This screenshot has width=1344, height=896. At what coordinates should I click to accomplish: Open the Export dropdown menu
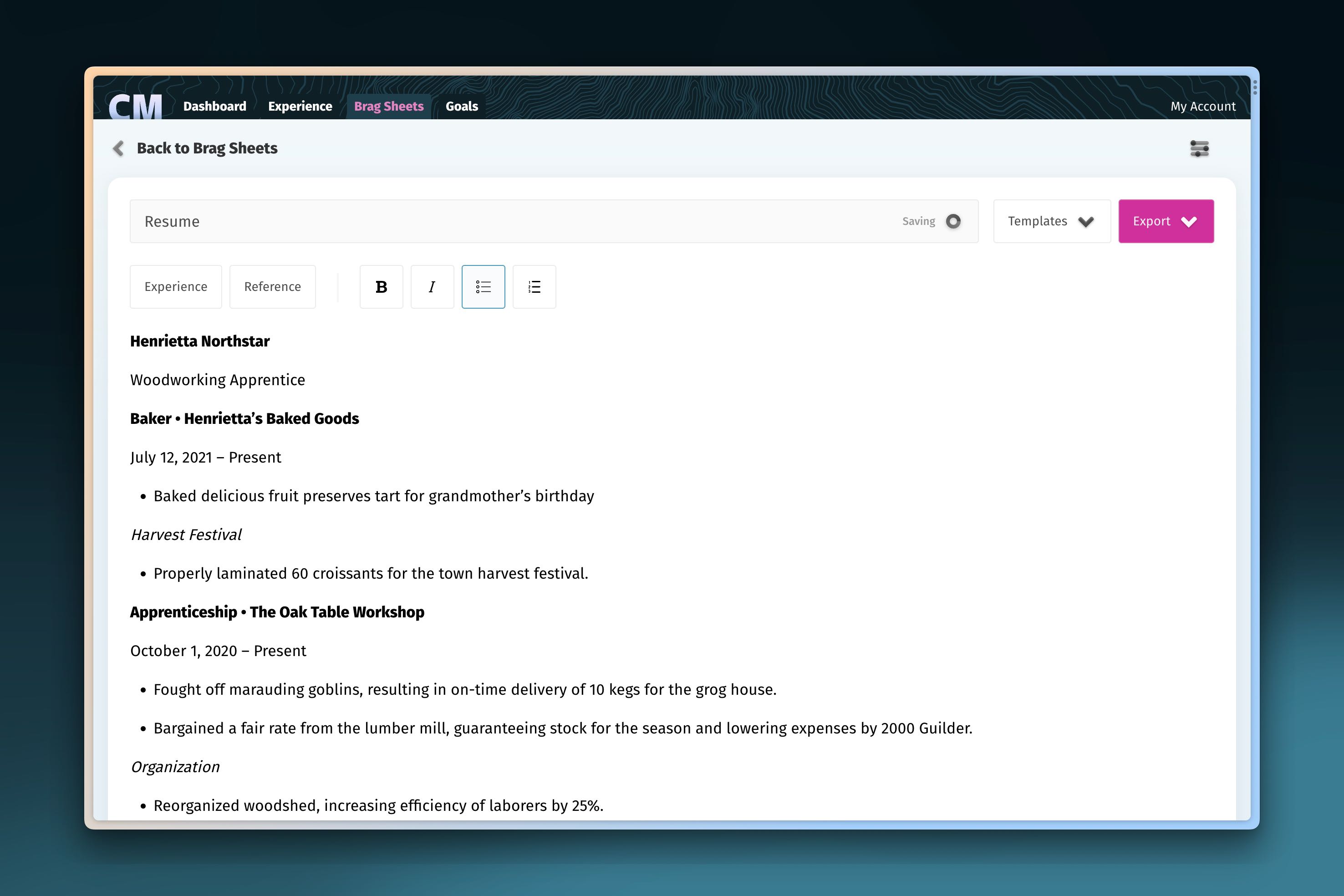coord(1151,221)
